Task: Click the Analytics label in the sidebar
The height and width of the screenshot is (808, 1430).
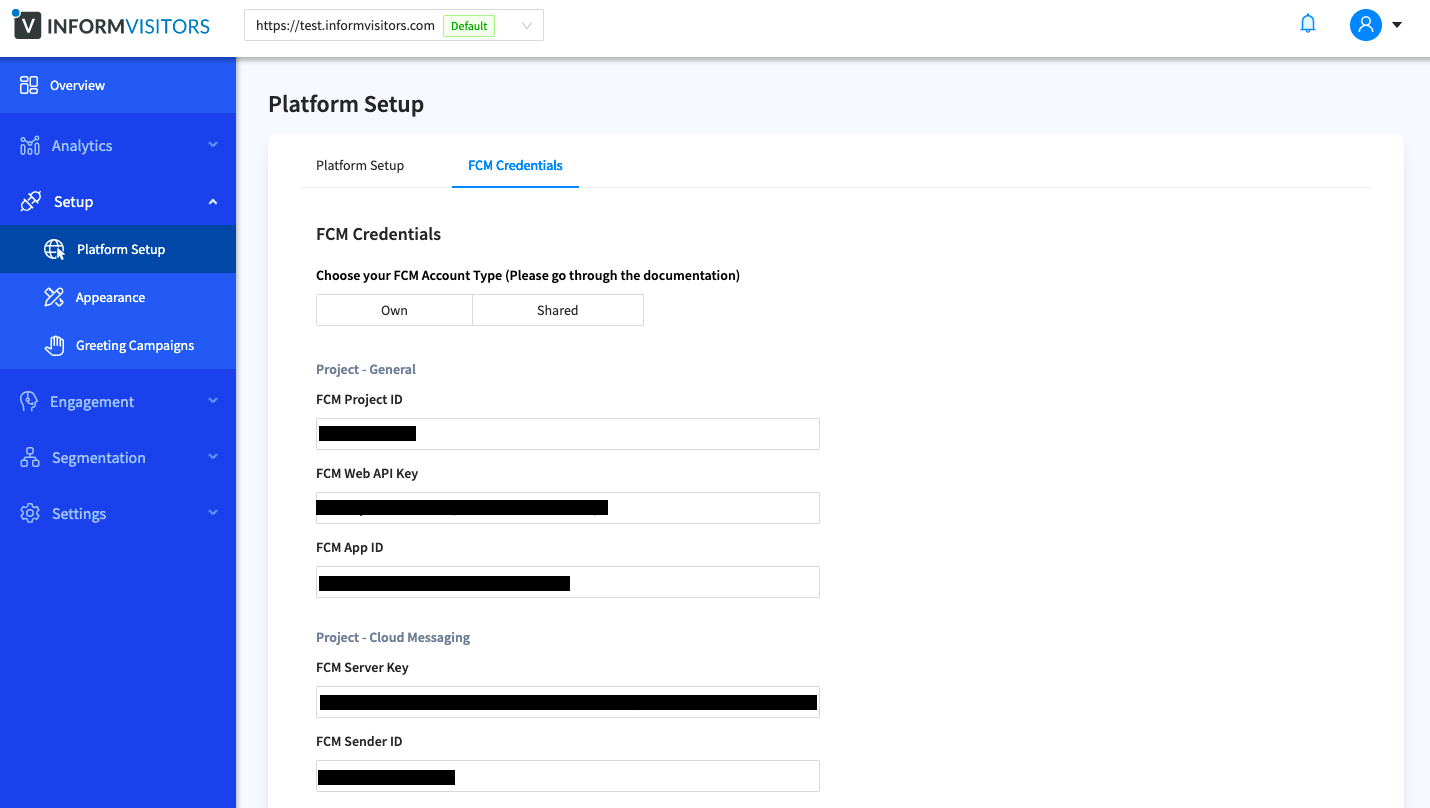Action: pos(82,146)
